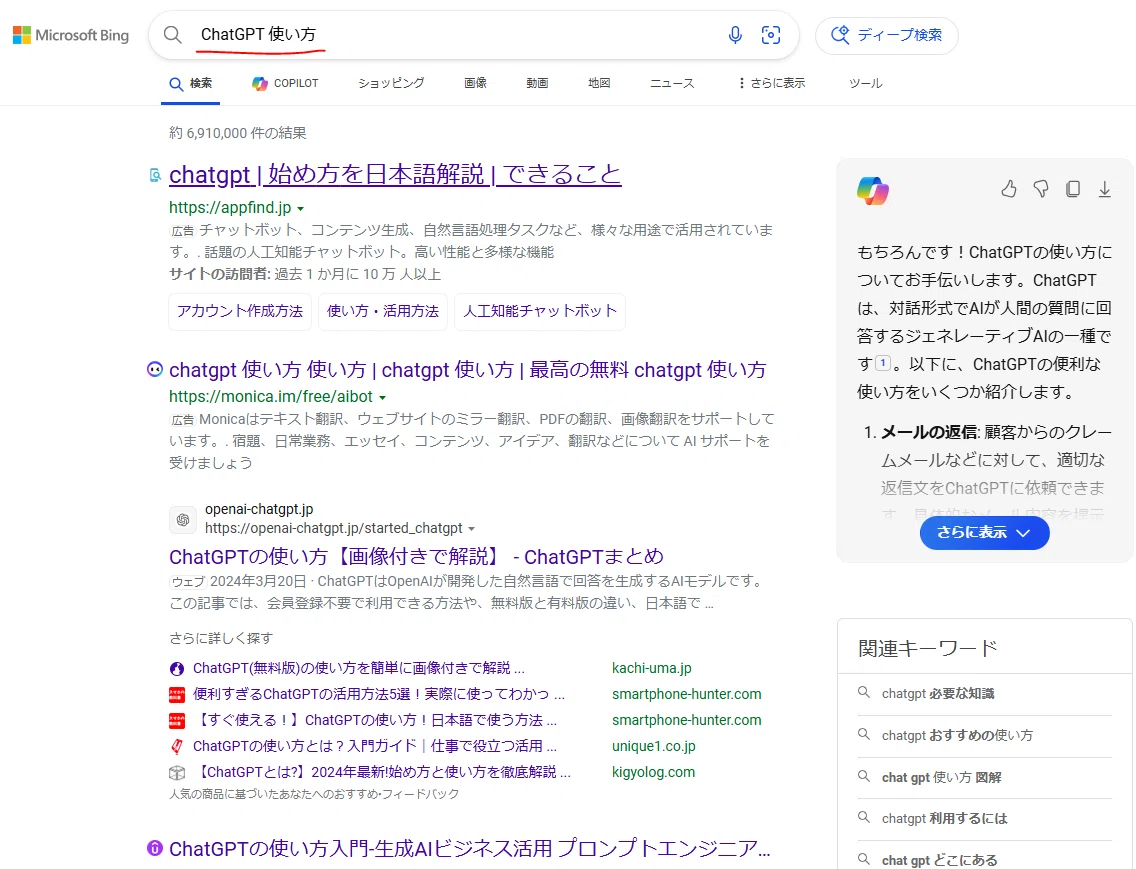
Task: Click favicon beside 【すぐ使える！】 result
Action: click(x=177, y=720)
